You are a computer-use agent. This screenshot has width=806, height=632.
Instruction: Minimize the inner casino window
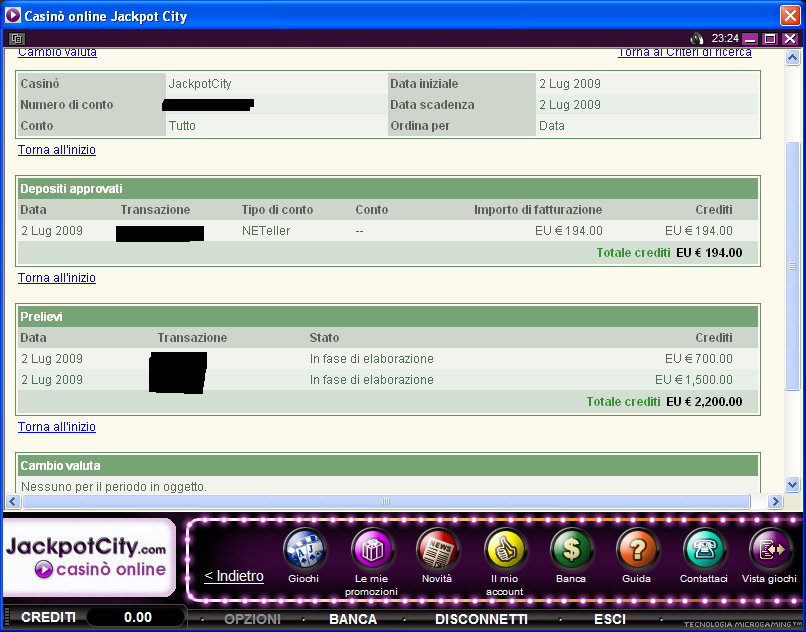click(x=751, y=39)
